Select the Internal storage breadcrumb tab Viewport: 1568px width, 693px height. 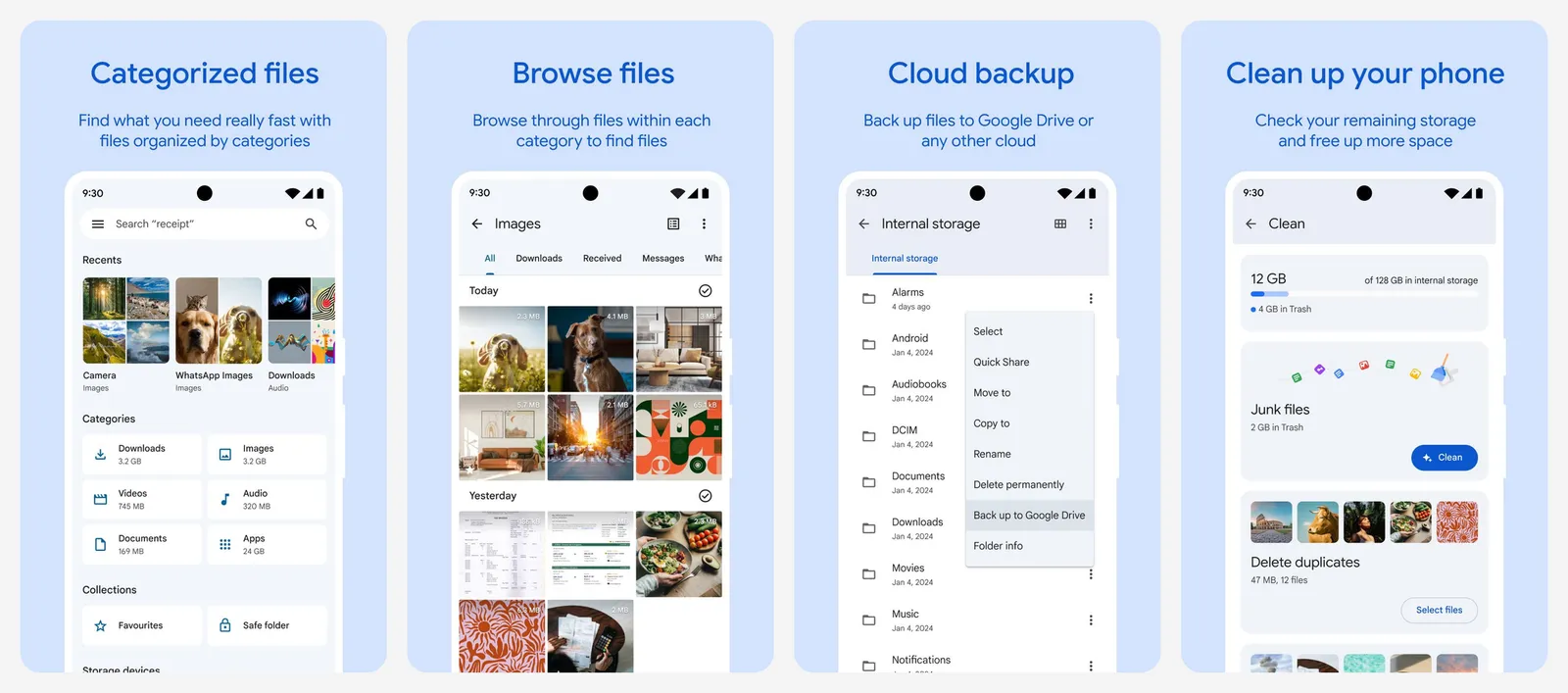(x=905, y=259)
